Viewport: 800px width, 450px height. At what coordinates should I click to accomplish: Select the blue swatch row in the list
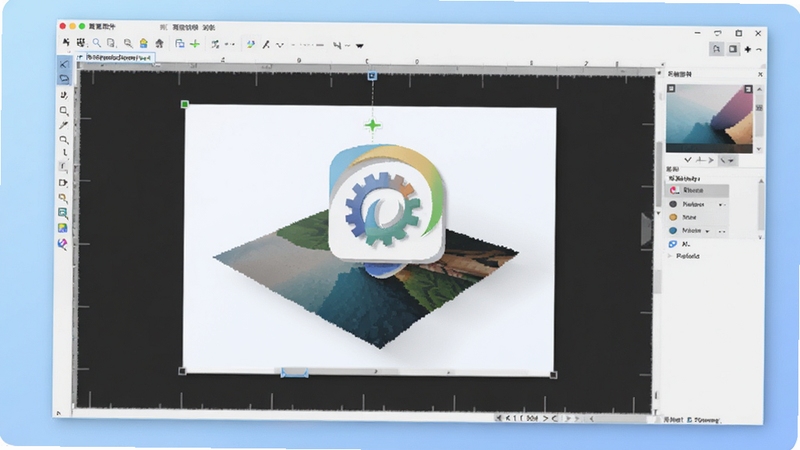[697, 231]
